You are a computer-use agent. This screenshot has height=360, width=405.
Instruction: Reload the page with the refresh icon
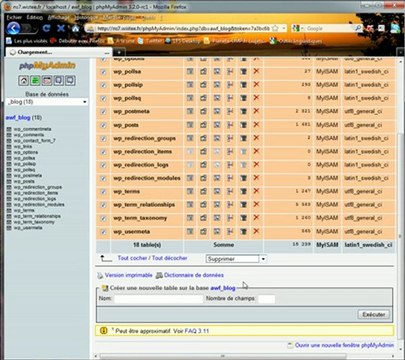click(46, 28)
